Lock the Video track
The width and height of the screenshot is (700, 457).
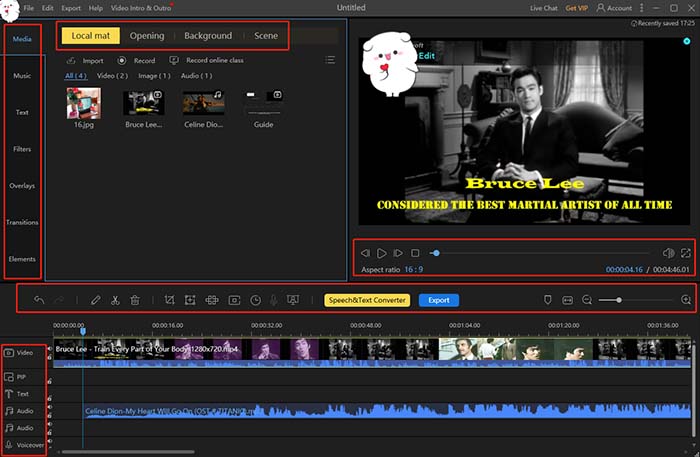50,357
